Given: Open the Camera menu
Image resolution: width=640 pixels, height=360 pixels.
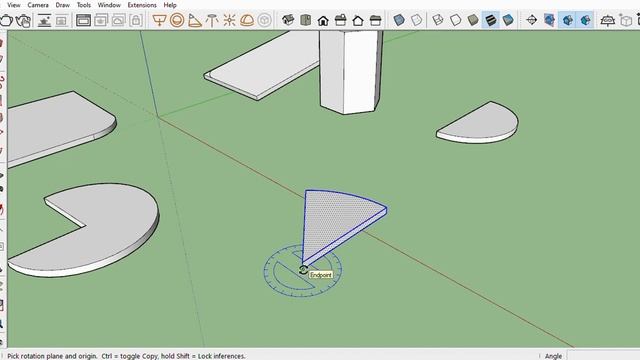Looking at the screenshot, I should click(38, 5).
